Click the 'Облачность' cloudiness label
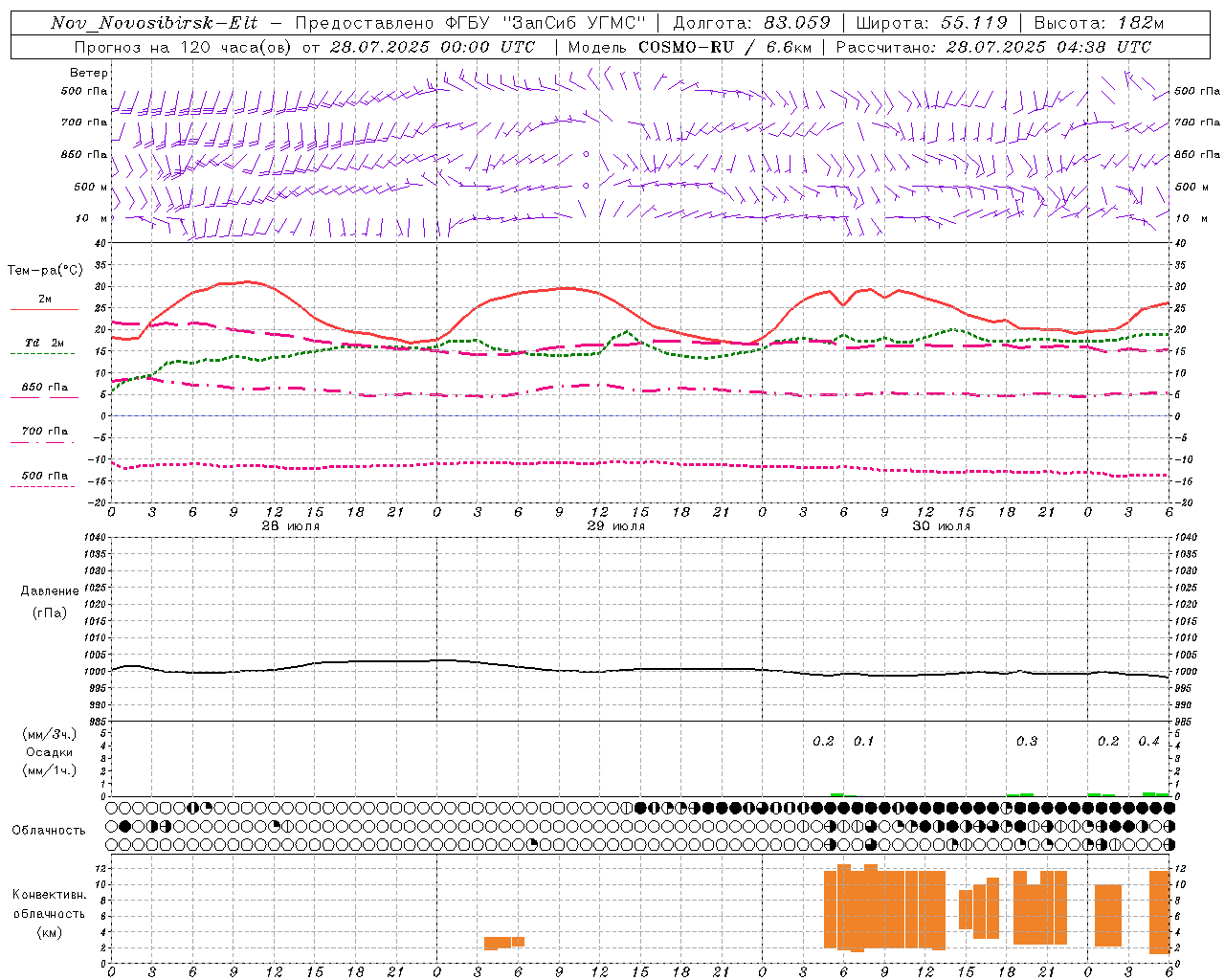Image resolution: width=1225 pixels, height=980 pixels. [49, 830]
